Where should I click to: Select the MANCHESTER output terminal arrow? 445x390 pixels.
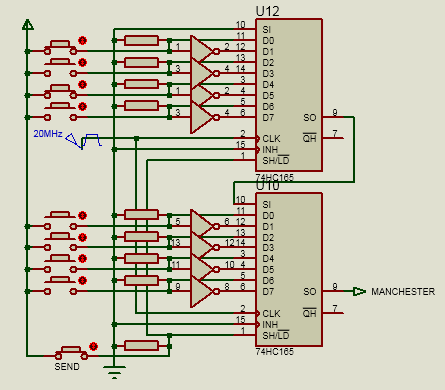coord(359,291)
